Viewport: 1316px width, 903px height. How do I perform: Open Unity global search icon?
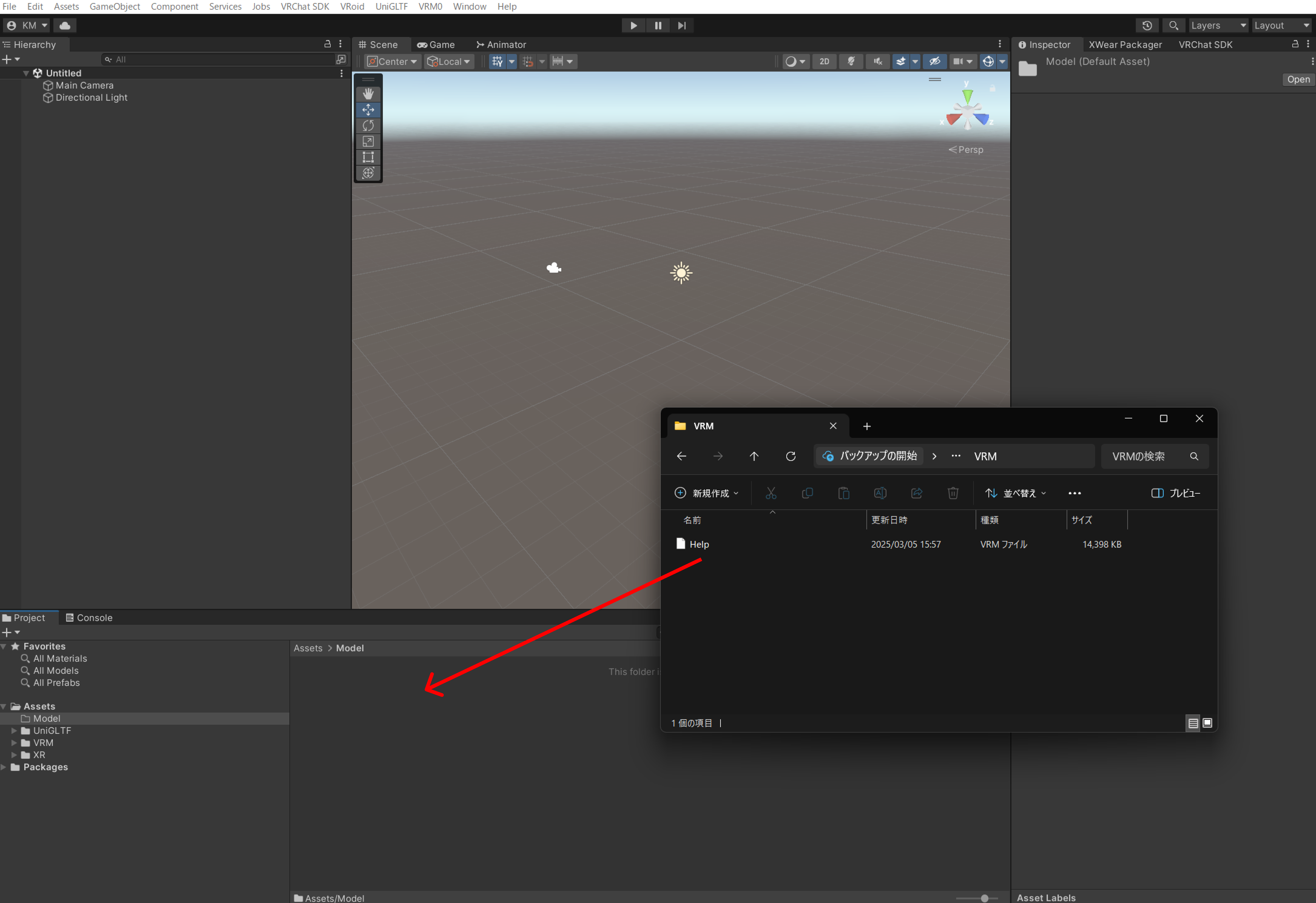(x=1173, y=25)
